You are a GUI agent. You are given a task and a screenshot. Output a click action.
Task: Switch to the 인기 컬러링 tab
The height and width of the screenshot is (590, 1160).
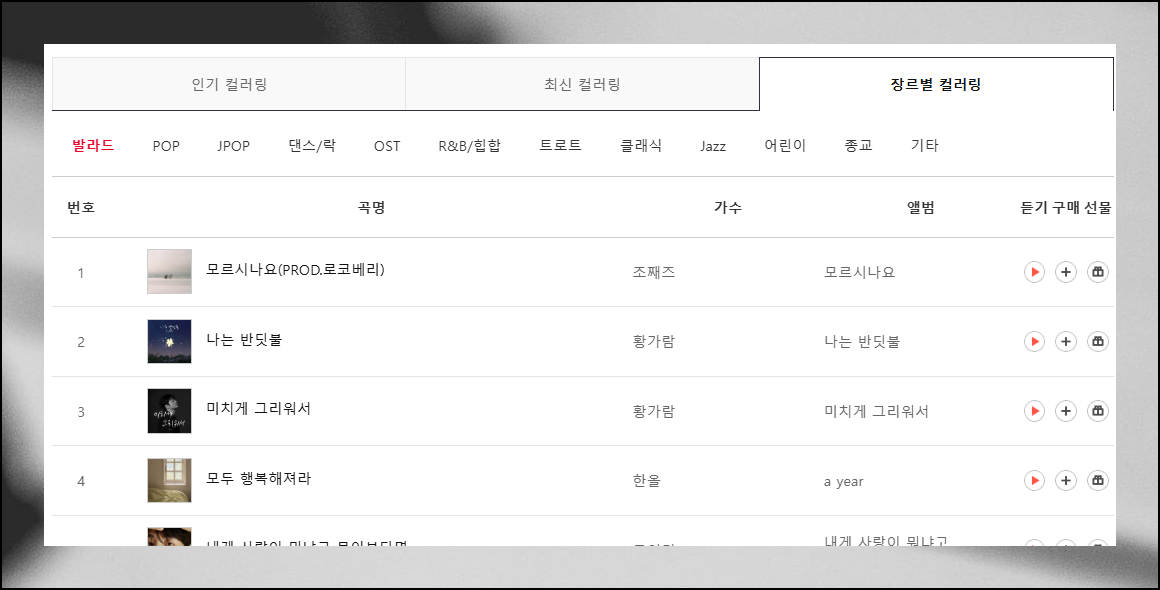pyautogui.click(x=229, y=84)
